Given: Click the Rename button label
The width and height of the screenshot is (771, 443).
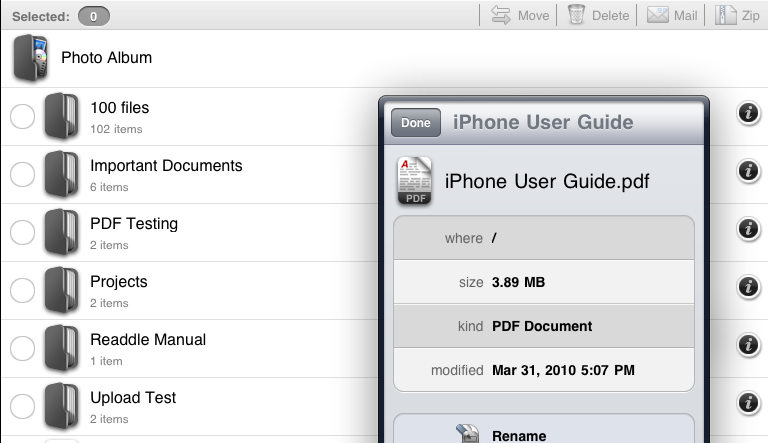Looking at the screenshot, I should (x=519, y=436).
